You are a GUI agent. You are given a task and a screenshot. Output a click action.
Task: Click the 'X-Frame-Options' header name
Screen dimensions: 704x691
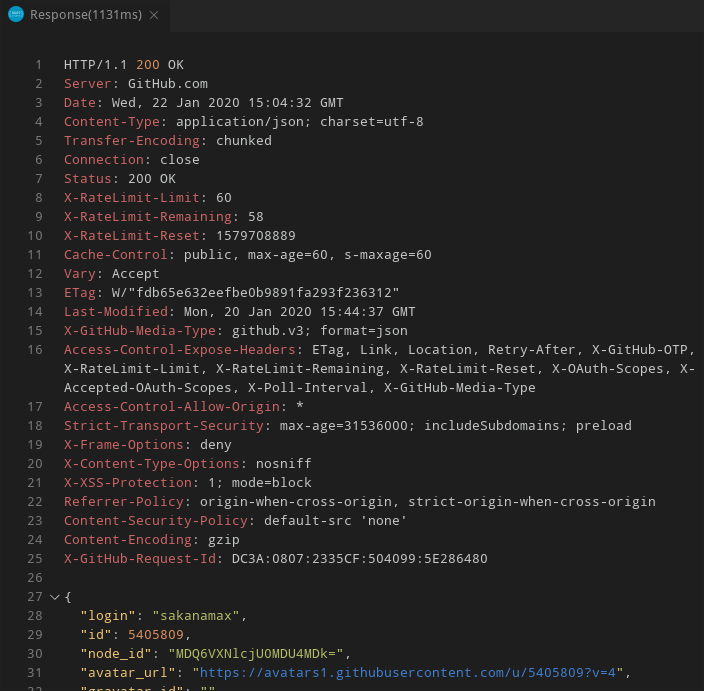(x=124, y=445)
